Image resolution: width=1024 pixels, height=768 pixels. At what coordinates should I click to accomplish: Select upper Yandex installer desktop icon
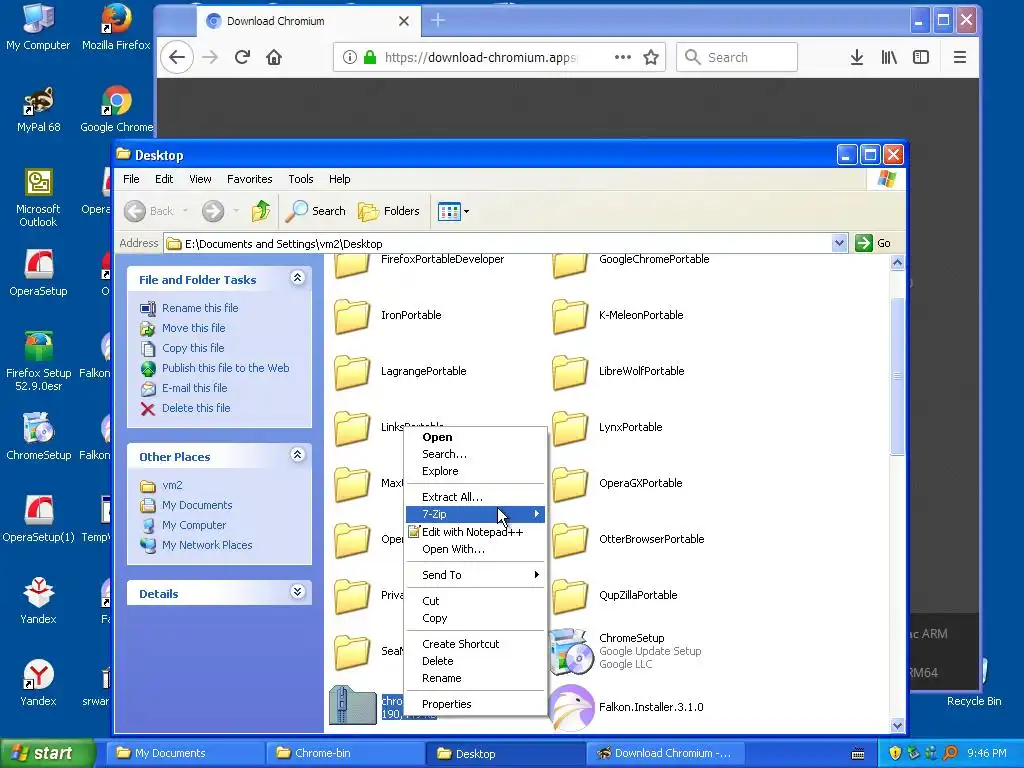click(38, 601)
